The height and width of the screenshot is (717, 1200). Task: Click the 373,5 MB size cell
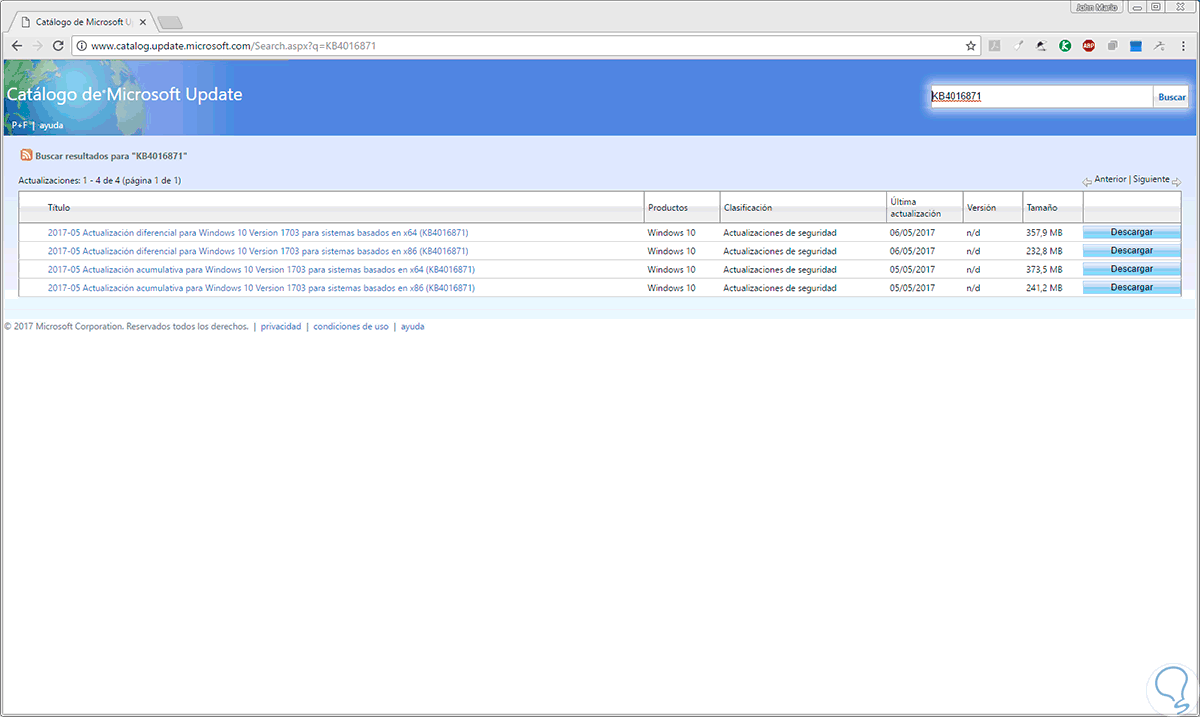[1042, 269]
